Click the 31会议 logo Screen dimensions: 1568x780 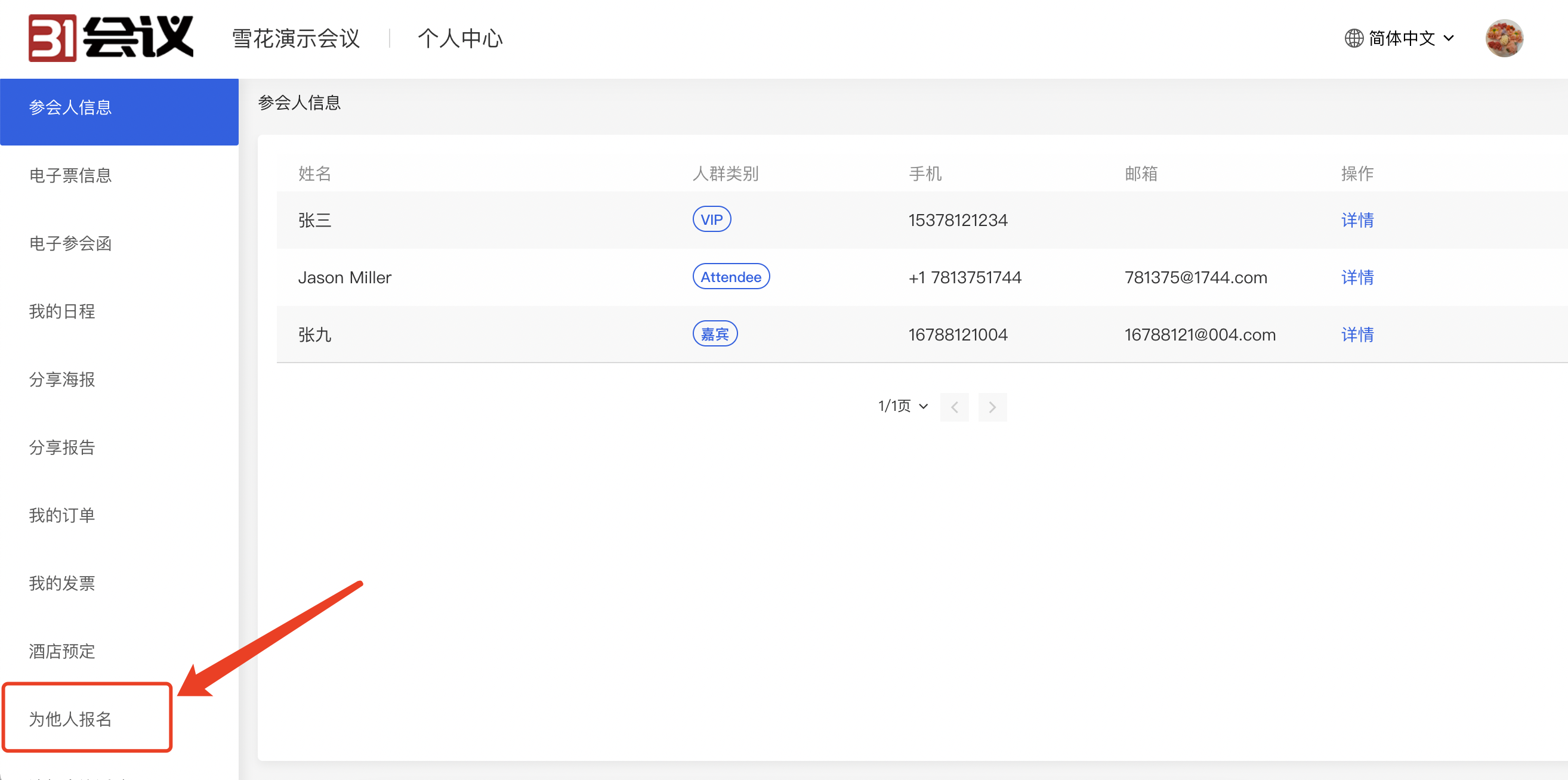[111, 38]
